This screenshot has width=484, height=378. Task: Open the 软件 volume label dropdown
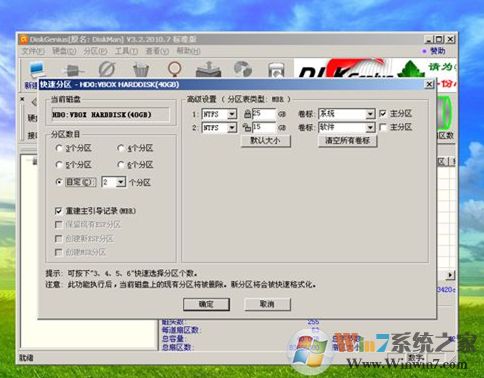tap(370, 128)
